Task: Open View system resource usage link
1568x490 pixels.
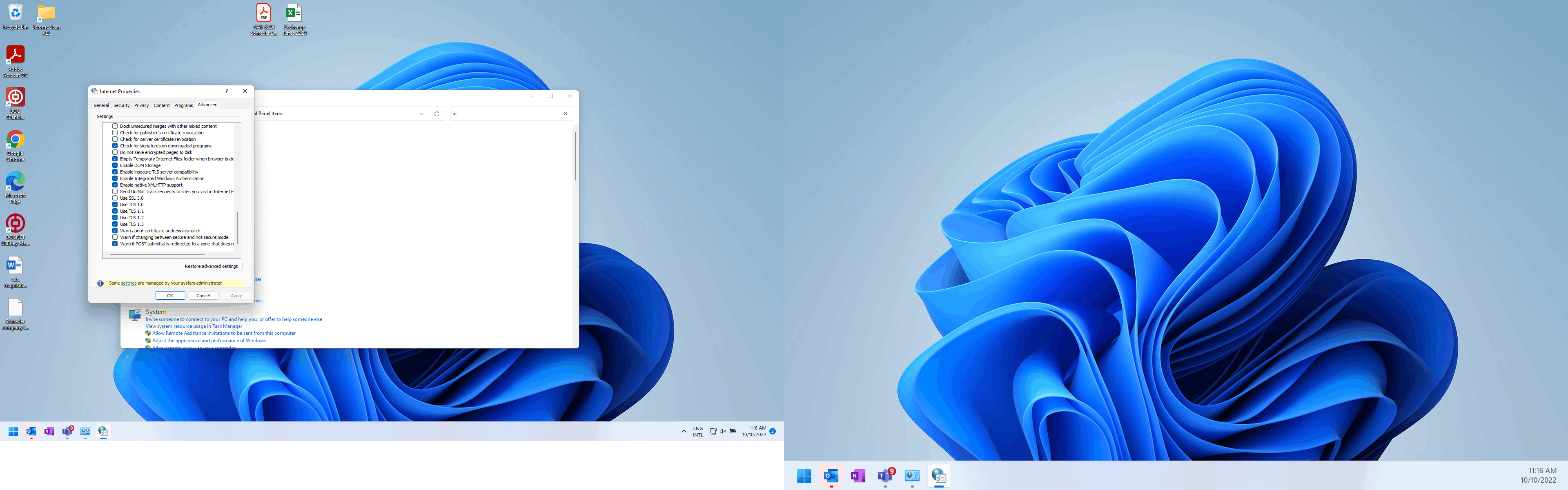Action: pos(194,326)
